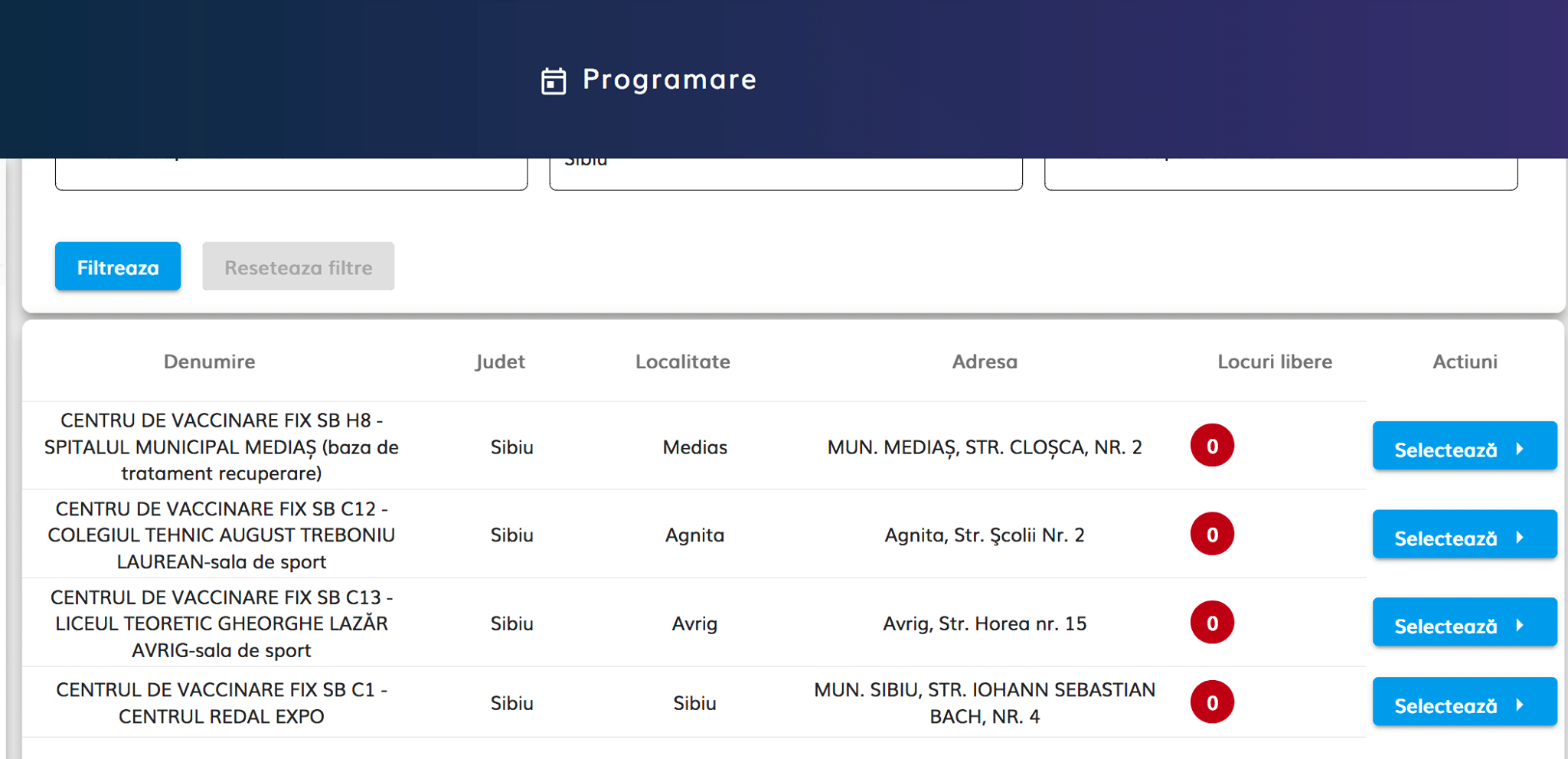The height and width of the screenshot is (759, 1568).
Task: Select the SPITALUL MUNICIPAL MEDIAȘ vaccination center
Action: tap(1464, 446)
